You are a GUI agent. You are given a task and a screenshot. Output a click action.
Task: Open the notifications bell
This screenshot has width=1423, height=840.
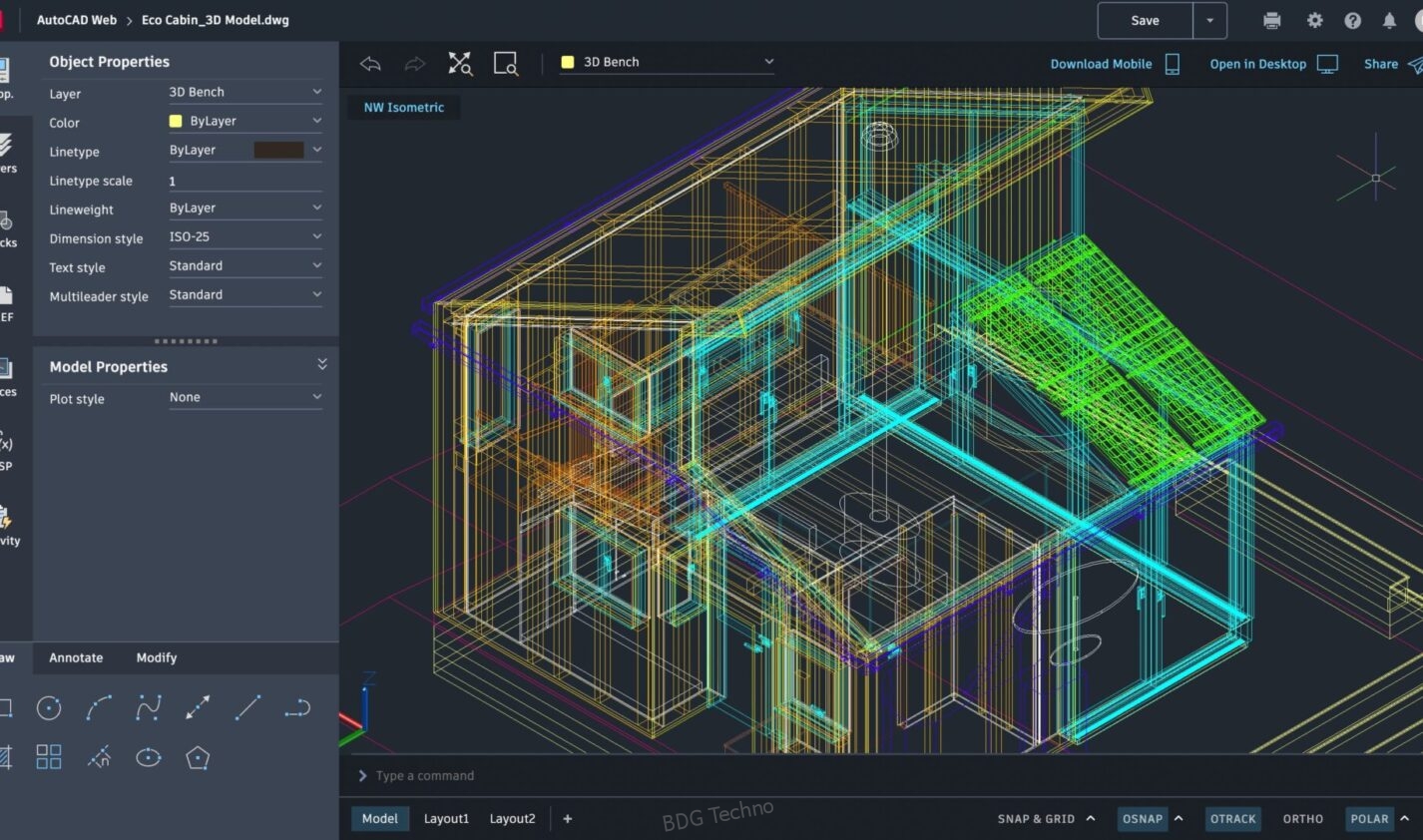[x=1389, y=20]
